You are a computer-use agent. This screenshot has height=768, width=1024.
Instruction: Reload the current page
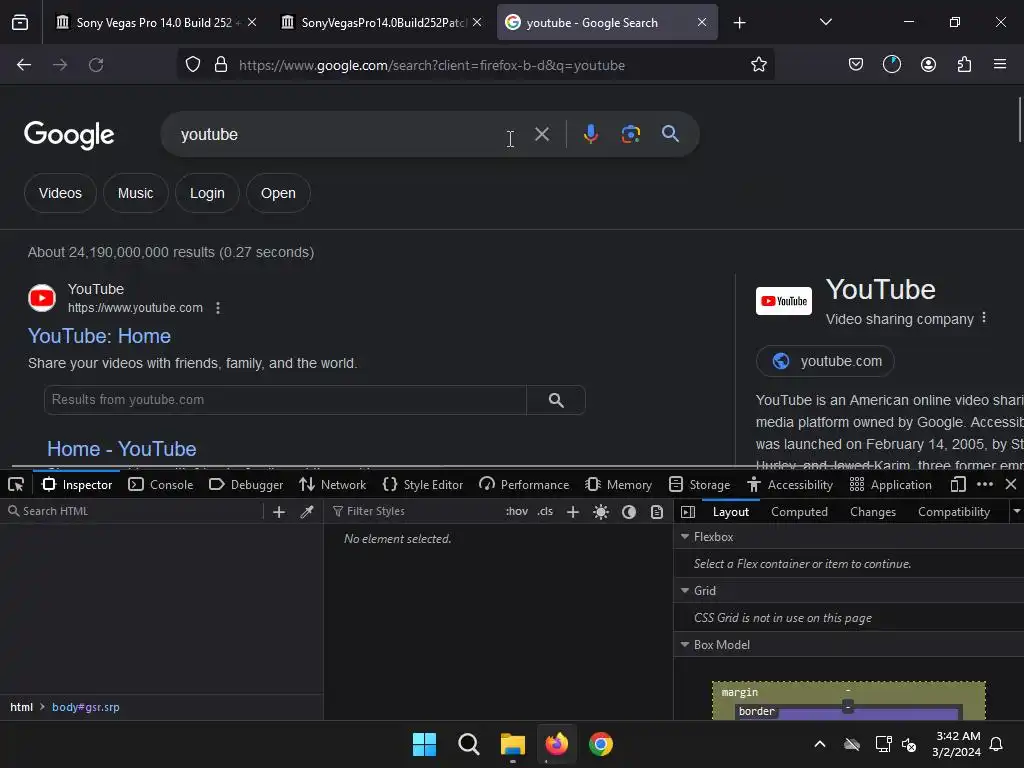tap(96, 65)
